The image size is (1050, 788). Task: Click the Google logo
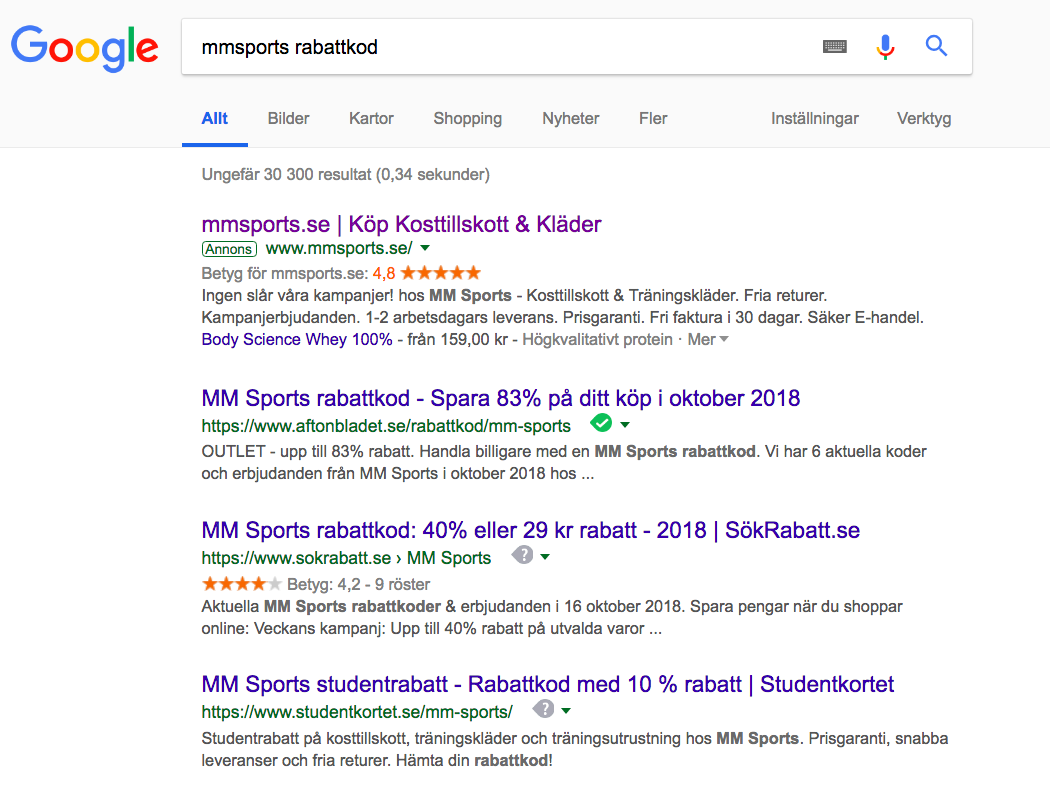coord(84,48)
